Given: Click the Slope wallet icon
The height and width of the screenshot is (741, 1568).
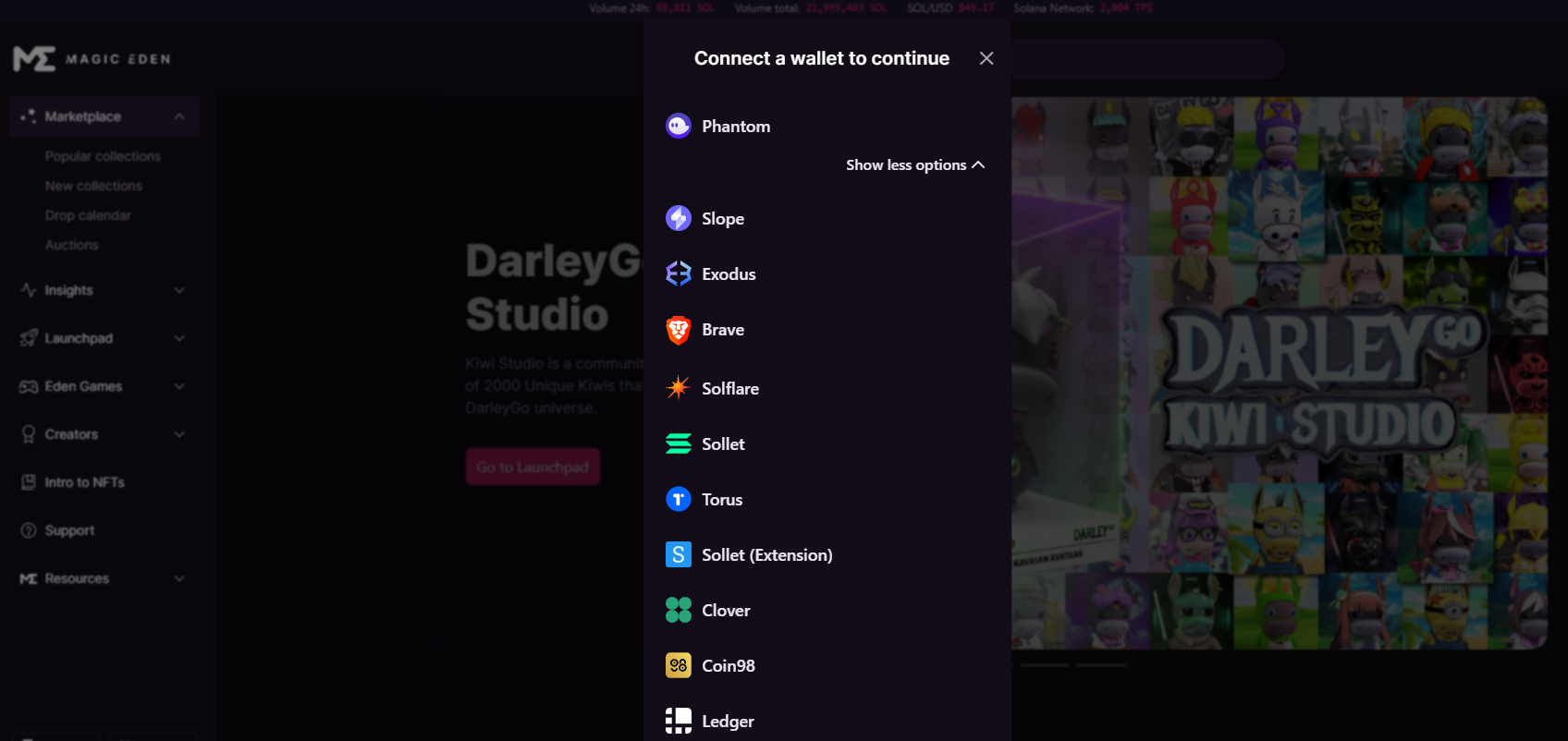Looking at the screenshot, I should coord(679,218).
